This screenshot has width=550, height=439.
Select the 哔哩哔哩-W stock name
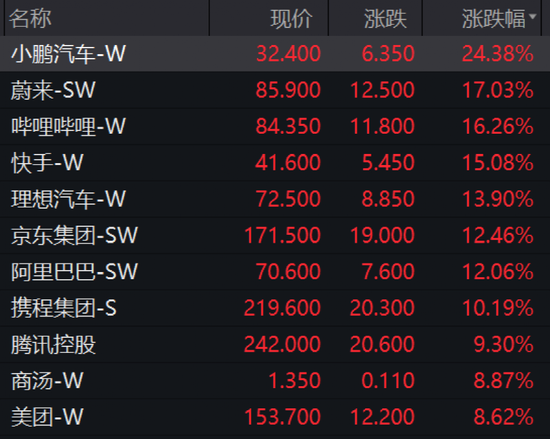68,126
